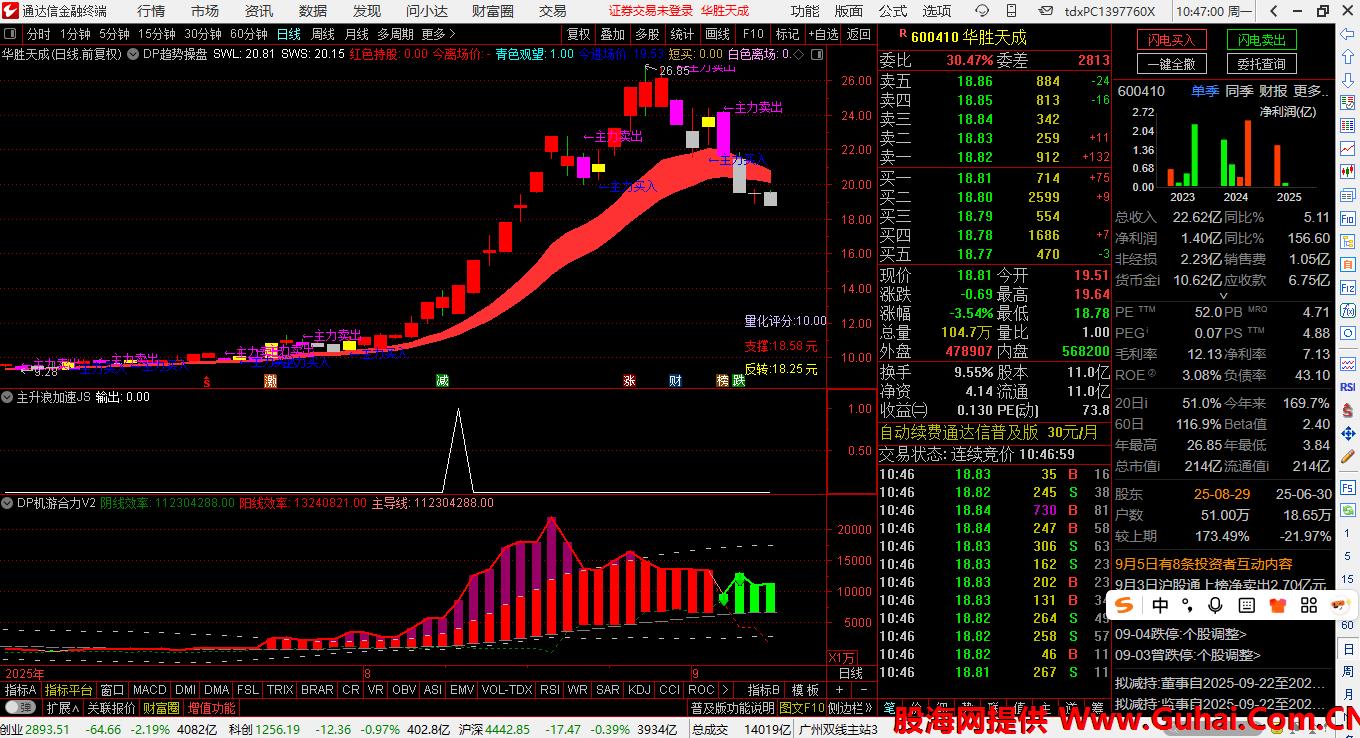Expand the chevron below finance data
This screenshot has height=738, width=1360.
[x=1222, y=296]
